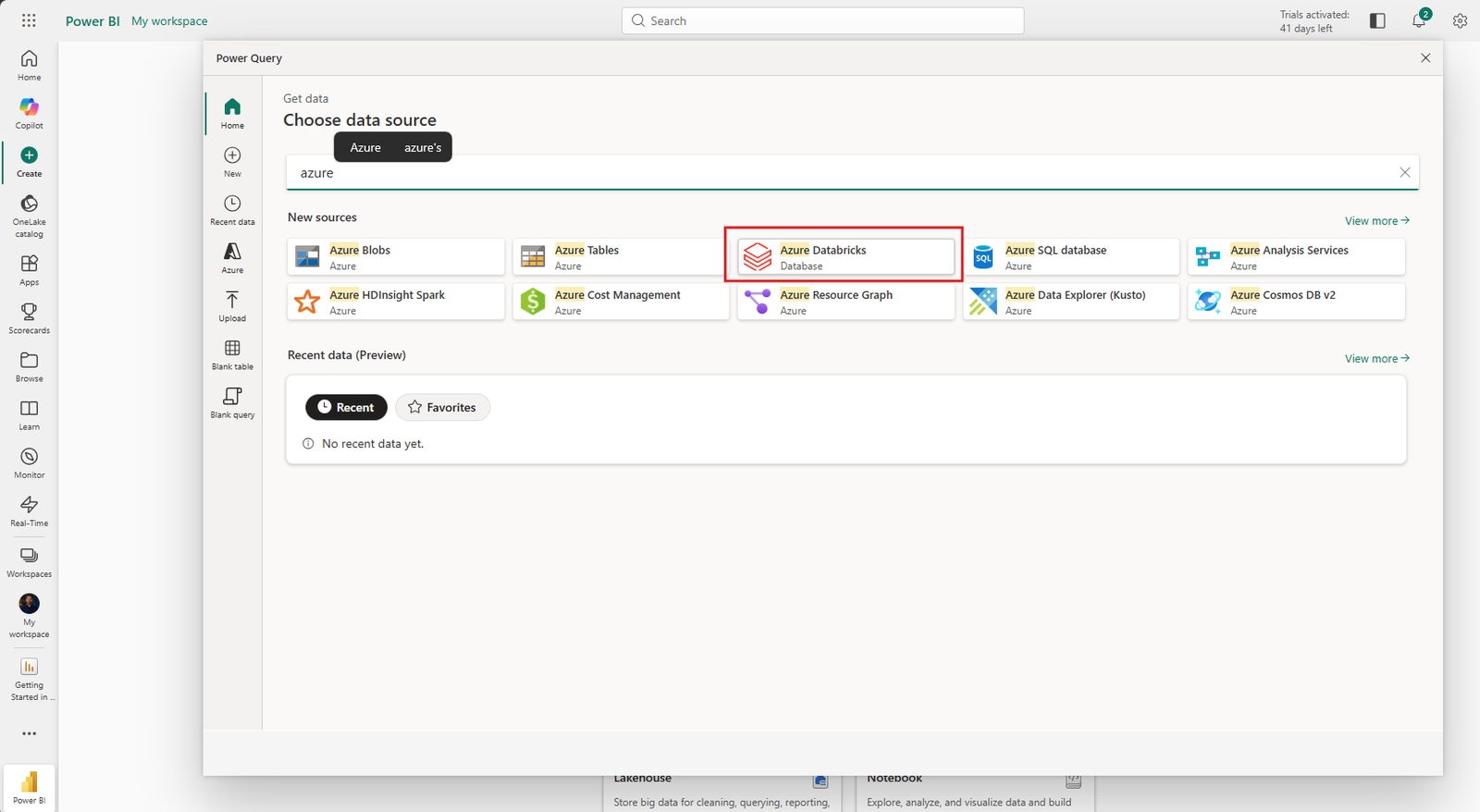Switch to Recent data sidebar tab

point(232,210)
